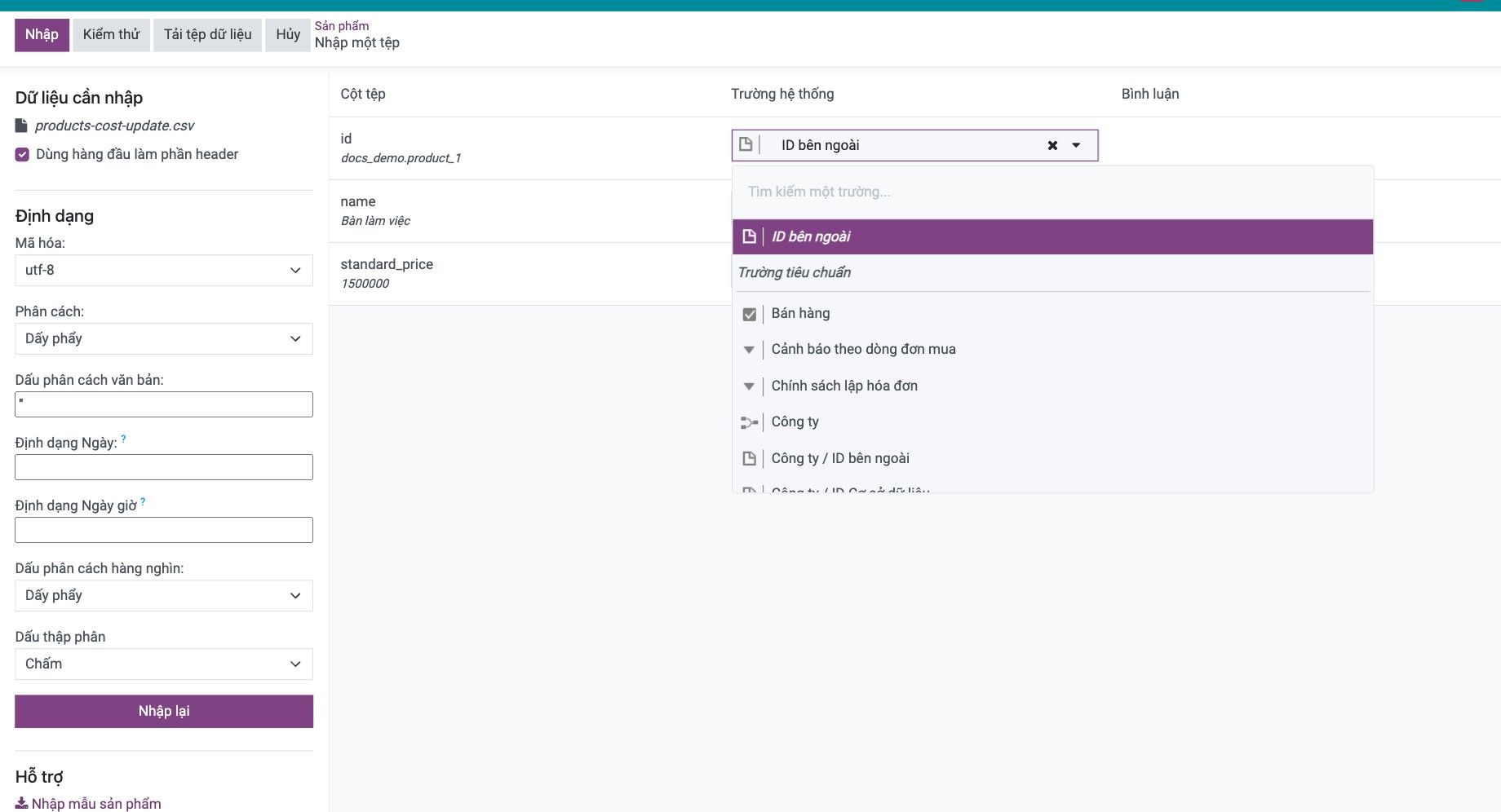Open the Mã hóa utf-8 dropdown
This screenshot has height=812, width=1501.
164,270
